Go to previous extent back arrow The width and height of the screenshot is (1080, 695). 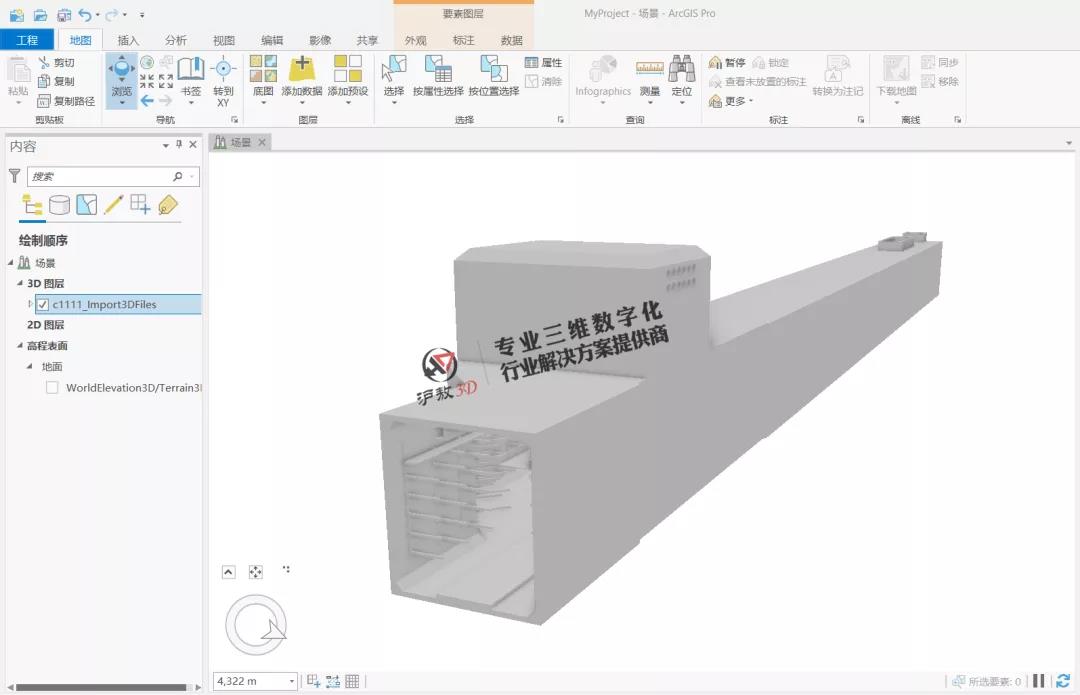click(147, 101)
